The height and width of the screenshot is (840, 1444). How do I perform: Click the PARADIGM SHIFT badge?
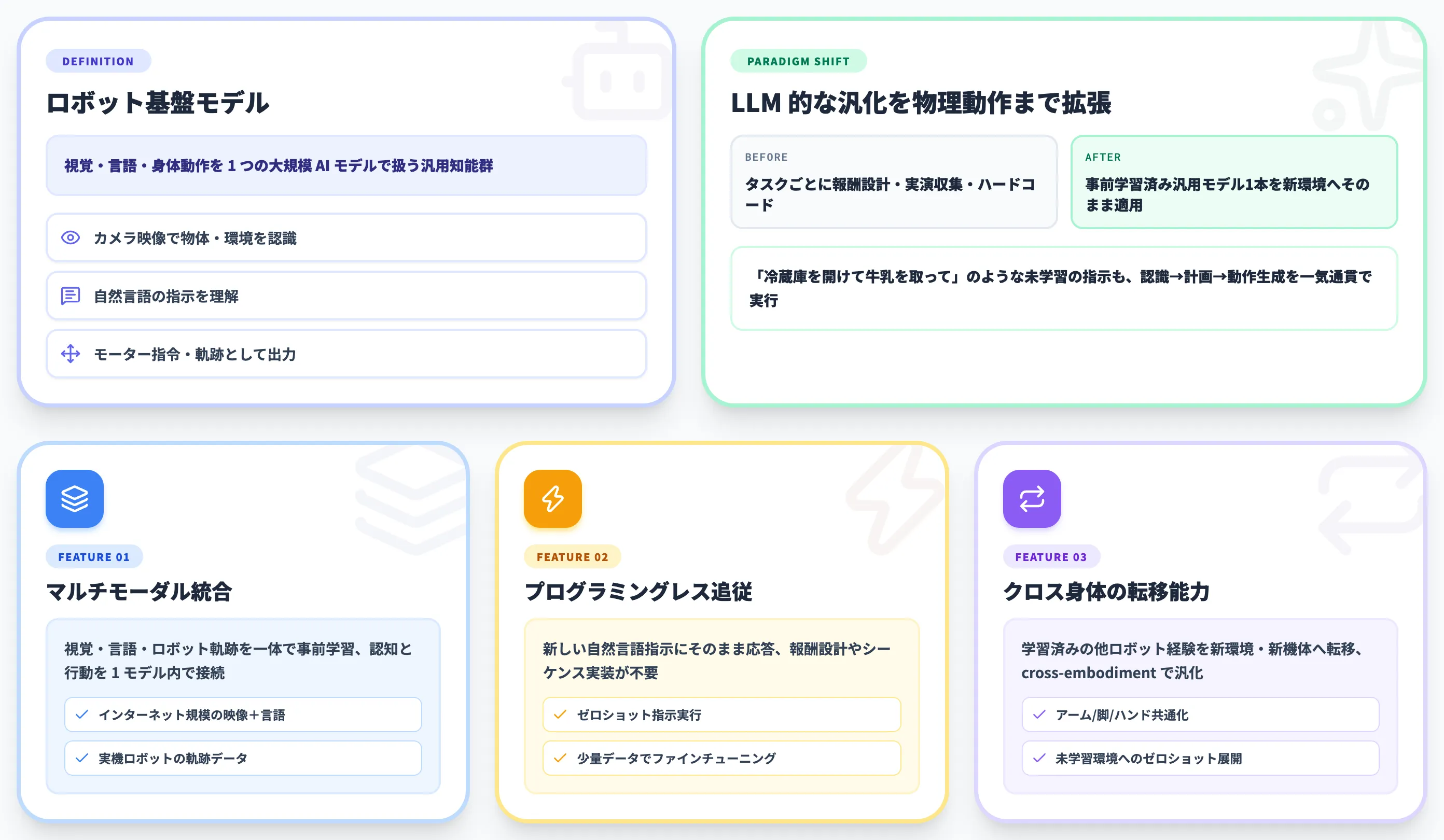[798, 61]
